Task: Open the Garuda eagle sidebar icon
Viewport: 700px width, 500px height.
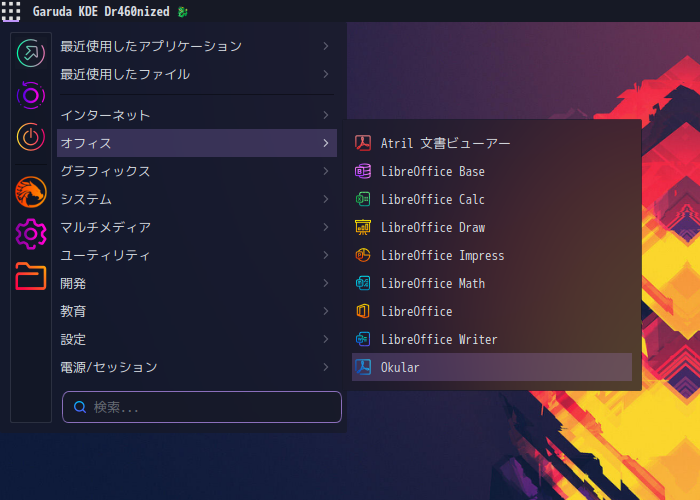Action: (x=31, y=192)
